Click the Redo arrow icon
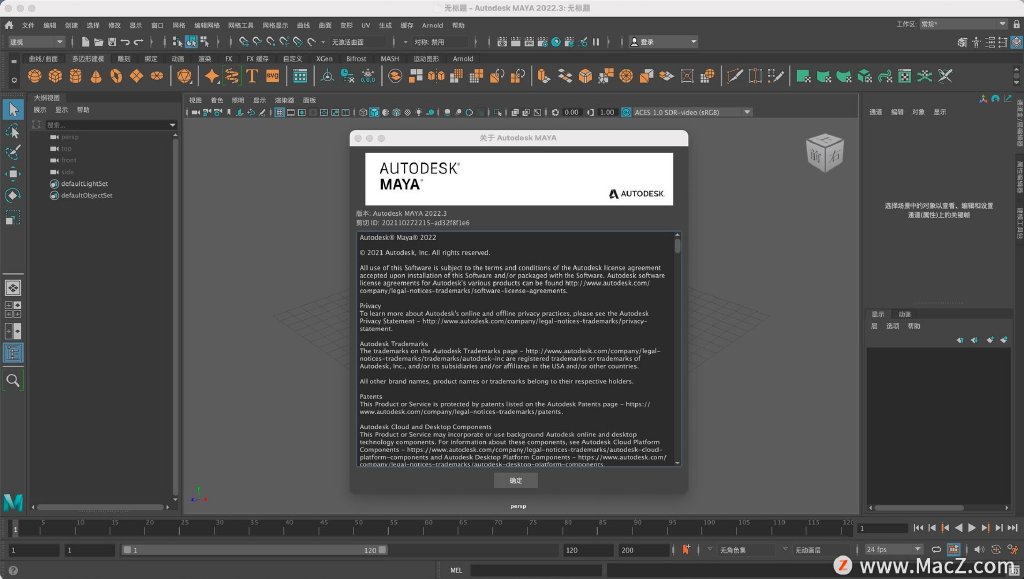The width and height of the screenshot is (1024, 579). click(x=138, y=42)
